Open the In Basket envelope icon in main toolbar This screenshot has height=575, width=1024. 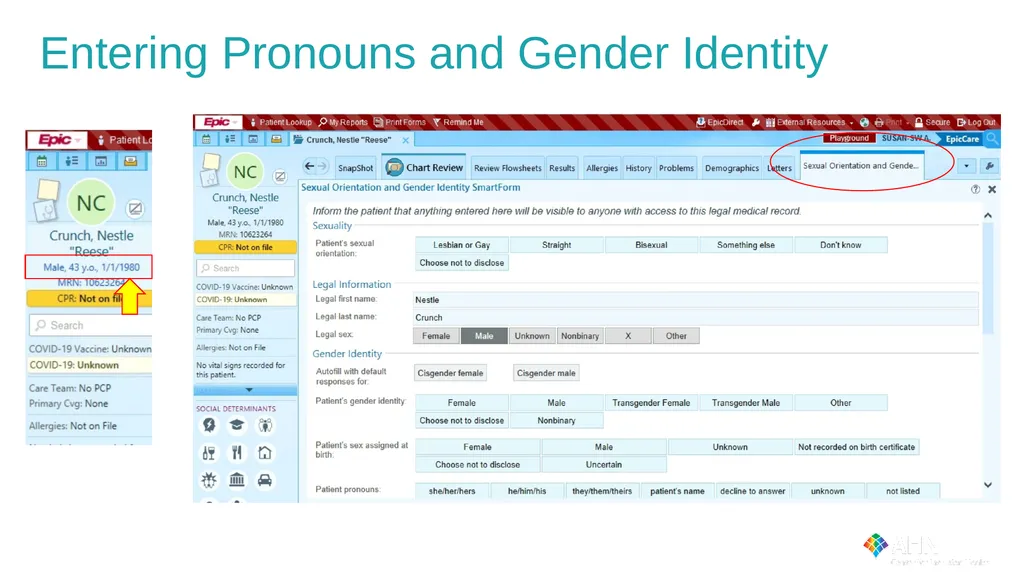[x=276, y=139]
